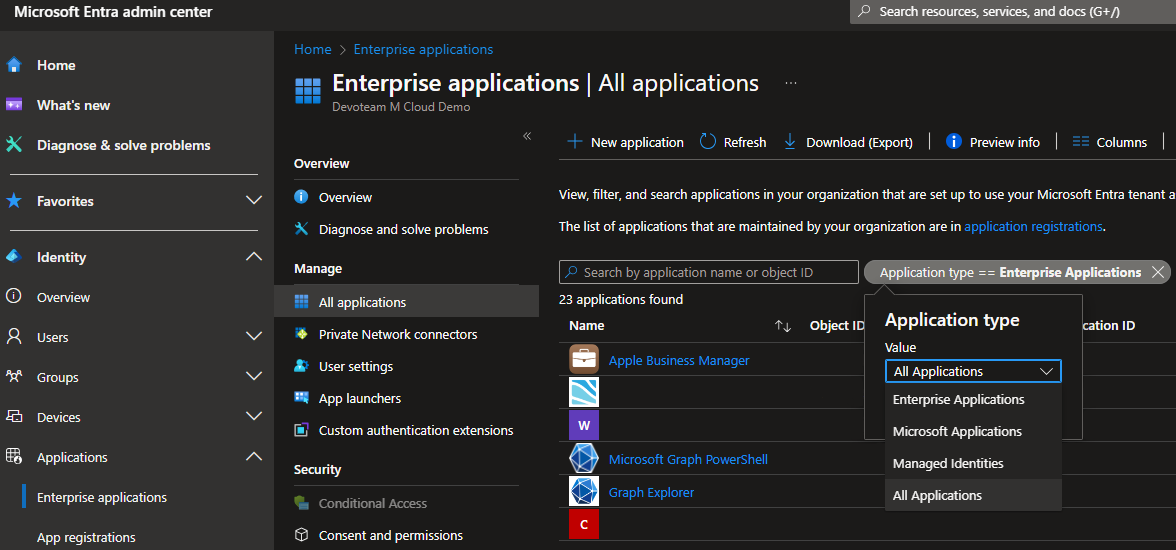Click the Consent and permissions cube icon

coord(302,535)
